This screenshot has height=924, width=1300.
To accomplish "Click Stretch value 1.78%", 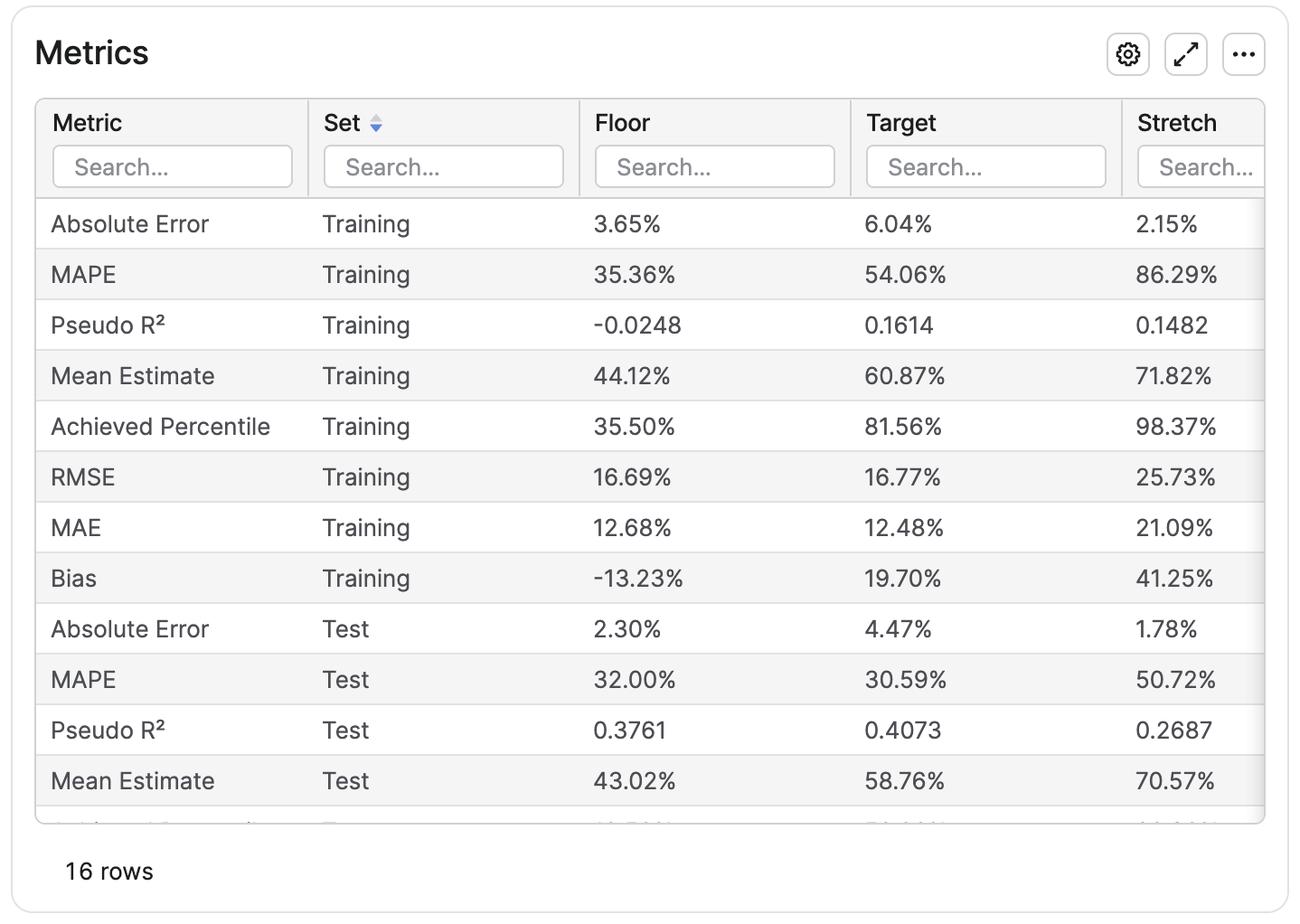I will pyautogui.click(x=1167, y=629).
